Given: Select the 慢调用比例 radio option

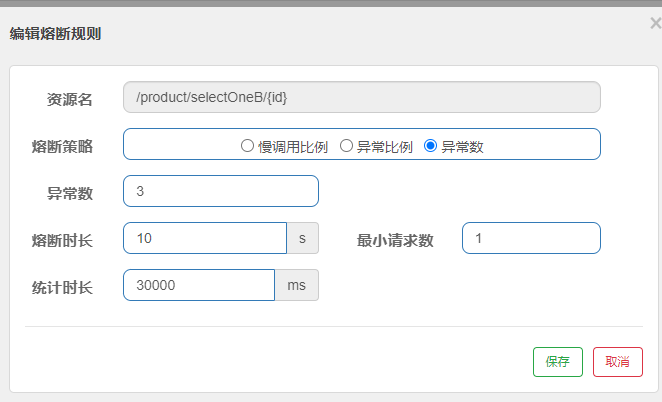Looking at the screenshot, I should (247, 146).
